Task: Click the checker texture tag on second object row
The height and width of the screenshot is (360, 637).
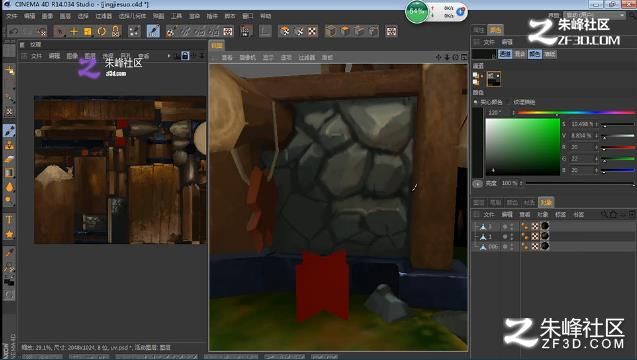Action: click(x=535, y=236)
